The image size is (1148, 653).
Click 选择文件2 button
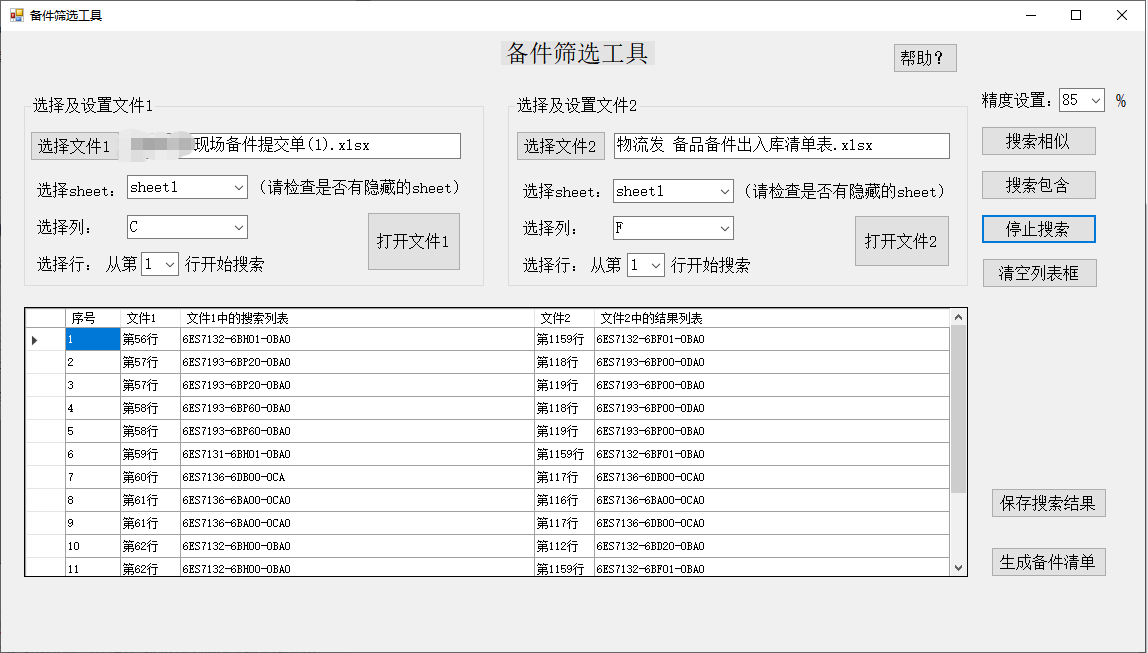point(560,146)
